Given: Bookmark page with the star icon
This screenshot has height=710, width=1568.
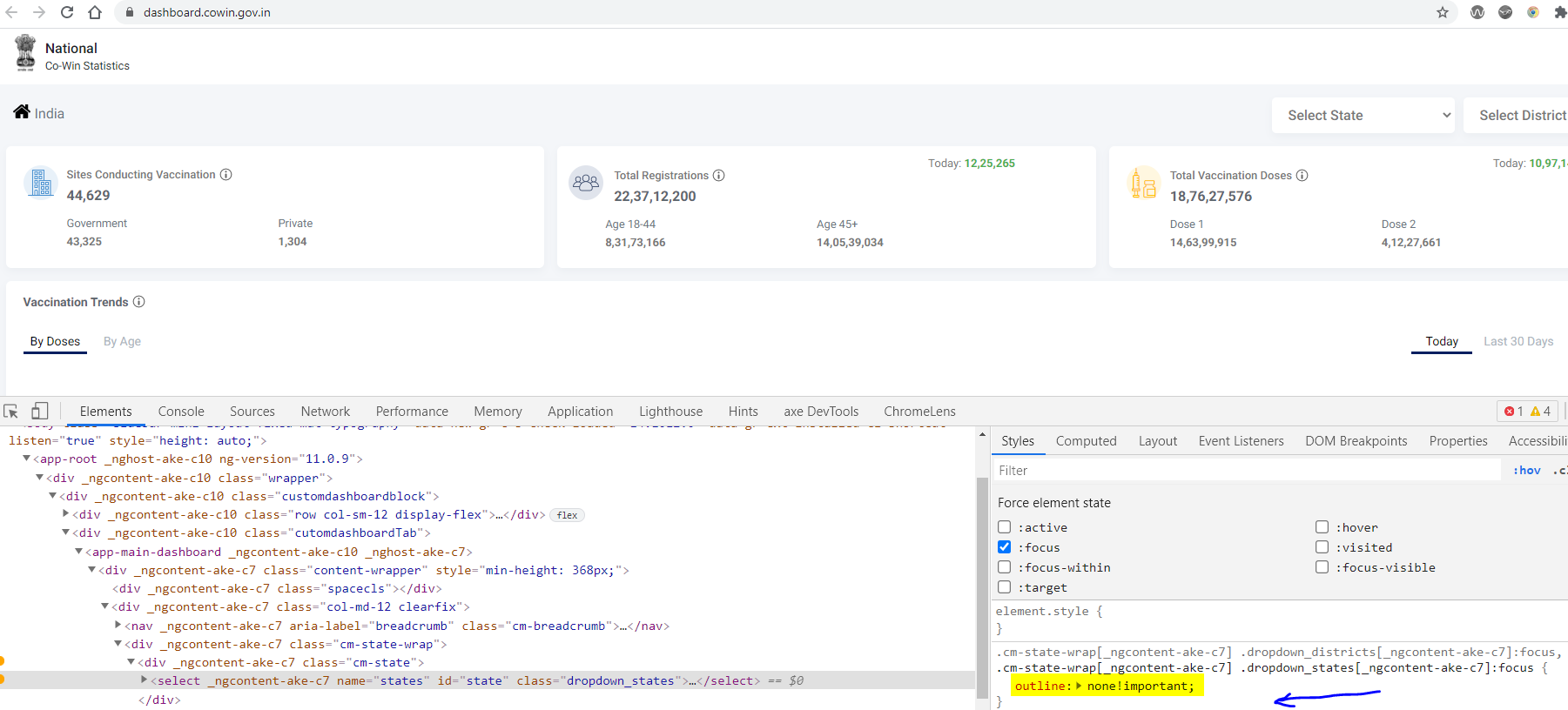Looking at the screenshot, I should pos(1443,12).
